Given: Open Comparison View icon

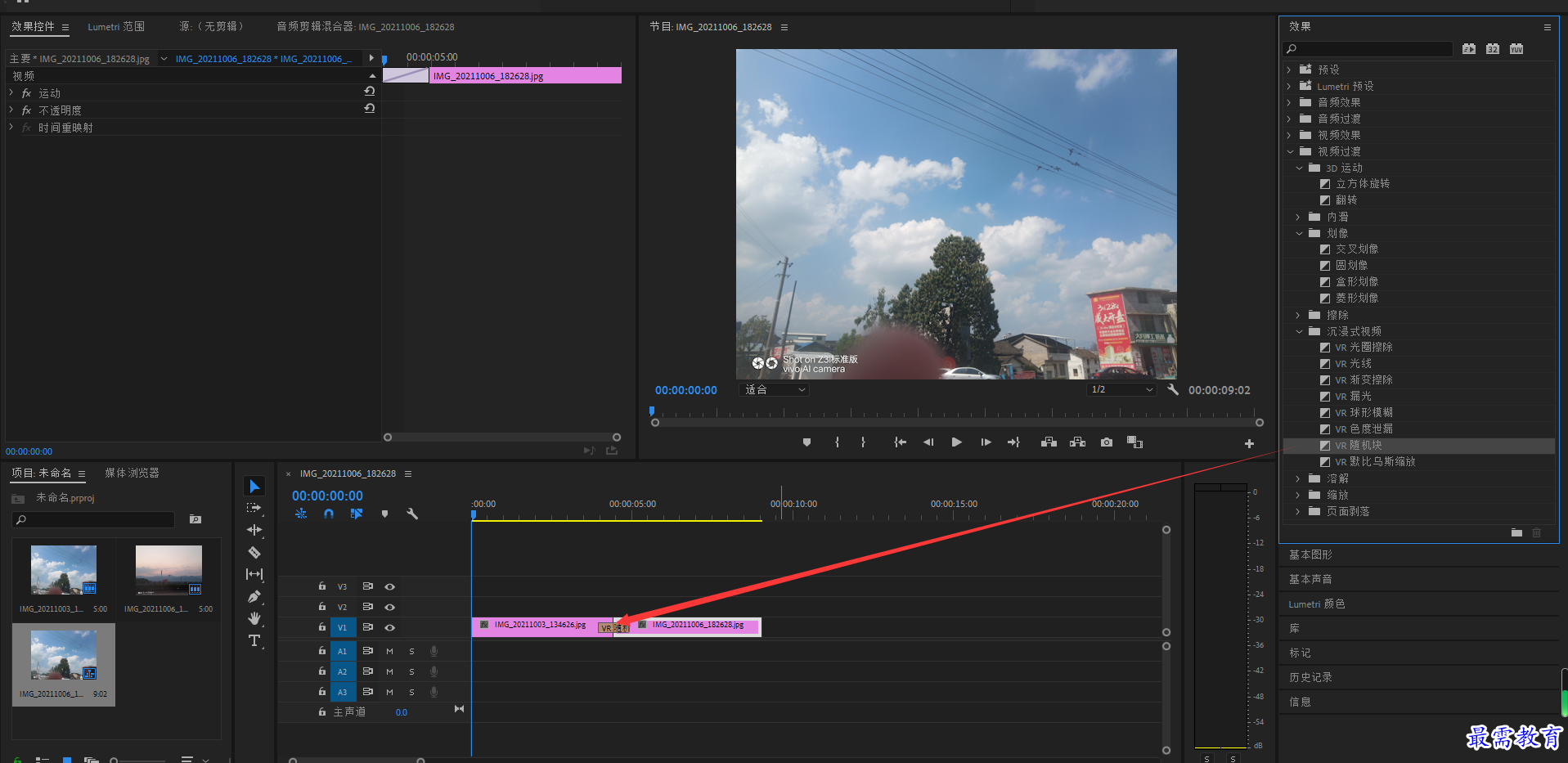Looking at the screenshot, I should pos(1134,442).
